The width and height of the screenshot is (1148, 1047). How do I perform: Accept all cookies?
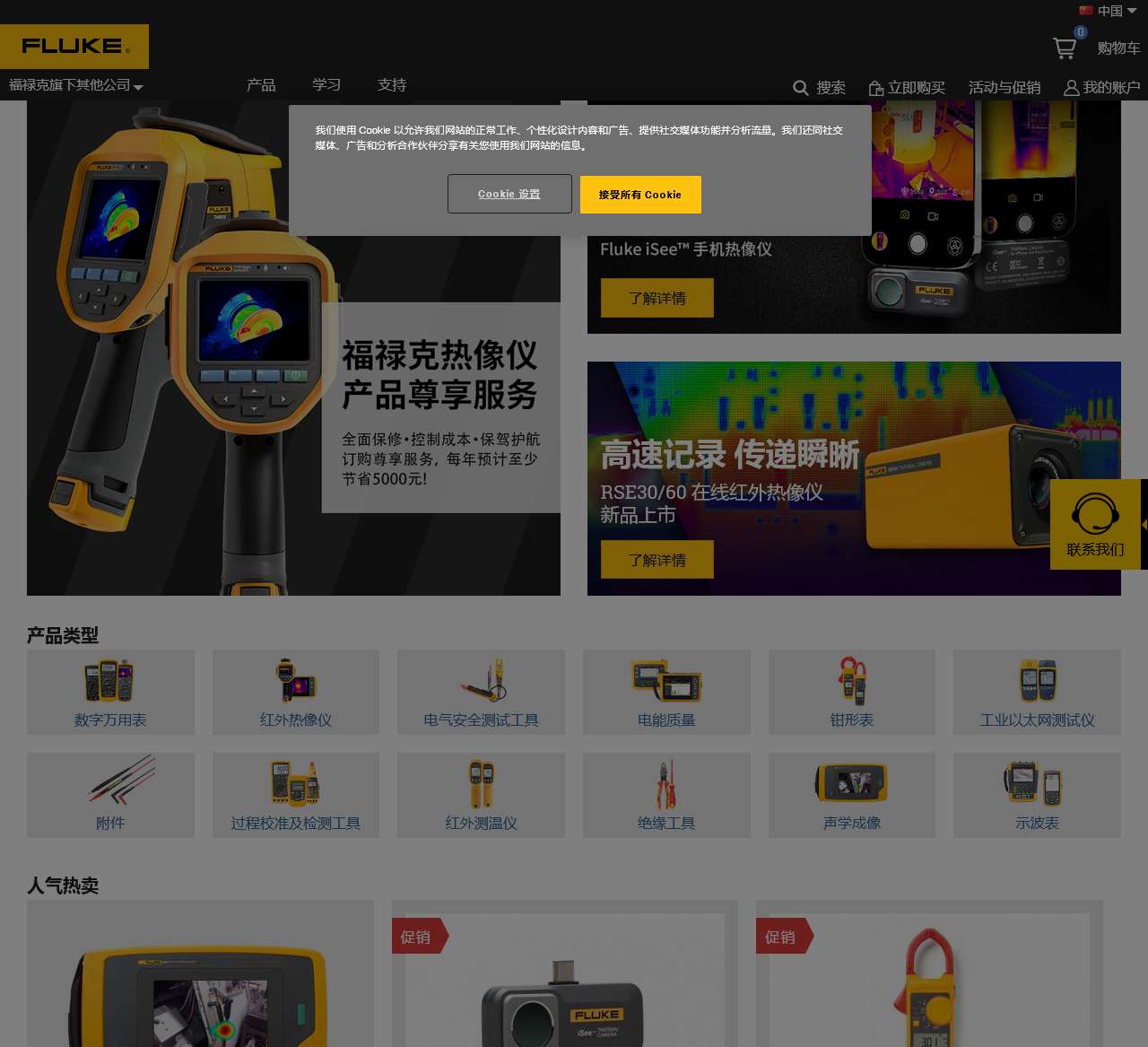coord(640,195)
